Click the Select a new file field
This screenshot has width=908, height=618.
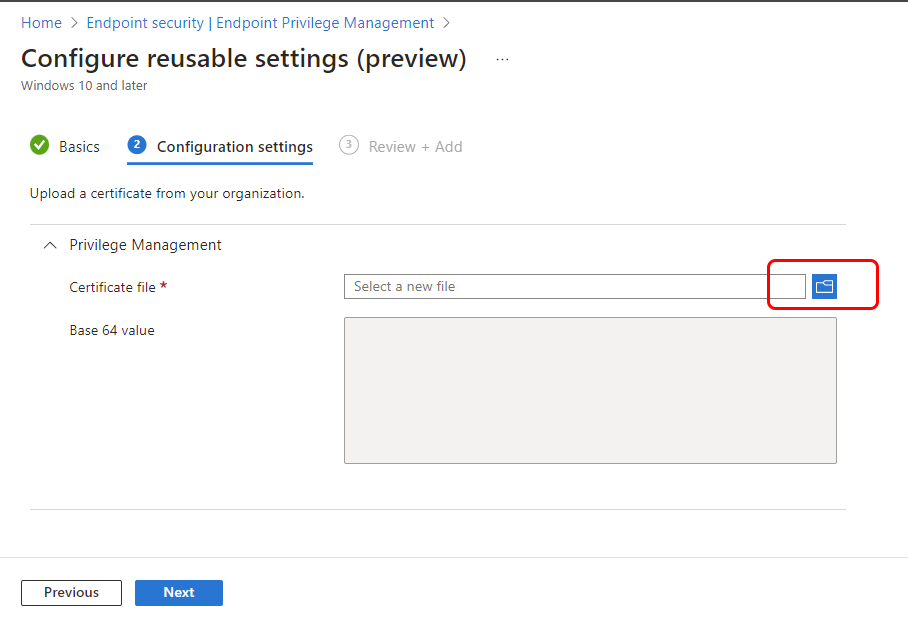[x=574, y=287]
